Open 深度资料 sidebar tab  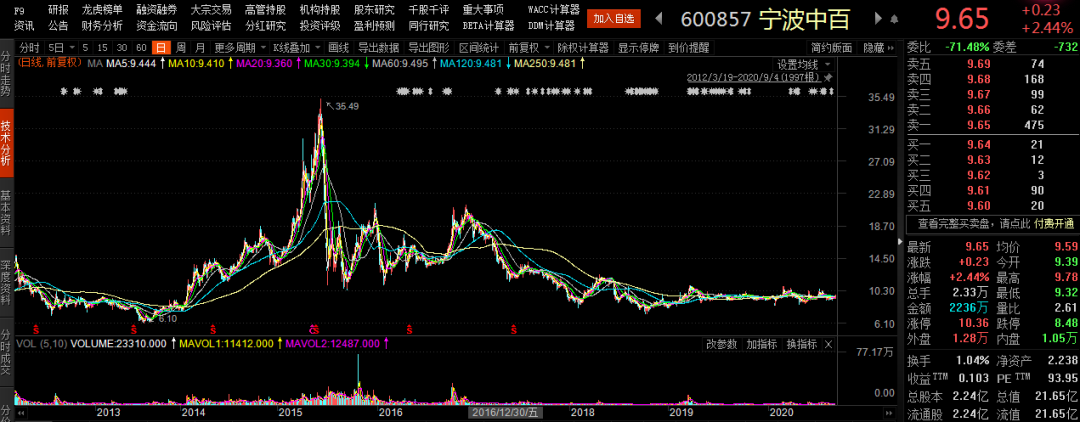(x=6, y=283)
